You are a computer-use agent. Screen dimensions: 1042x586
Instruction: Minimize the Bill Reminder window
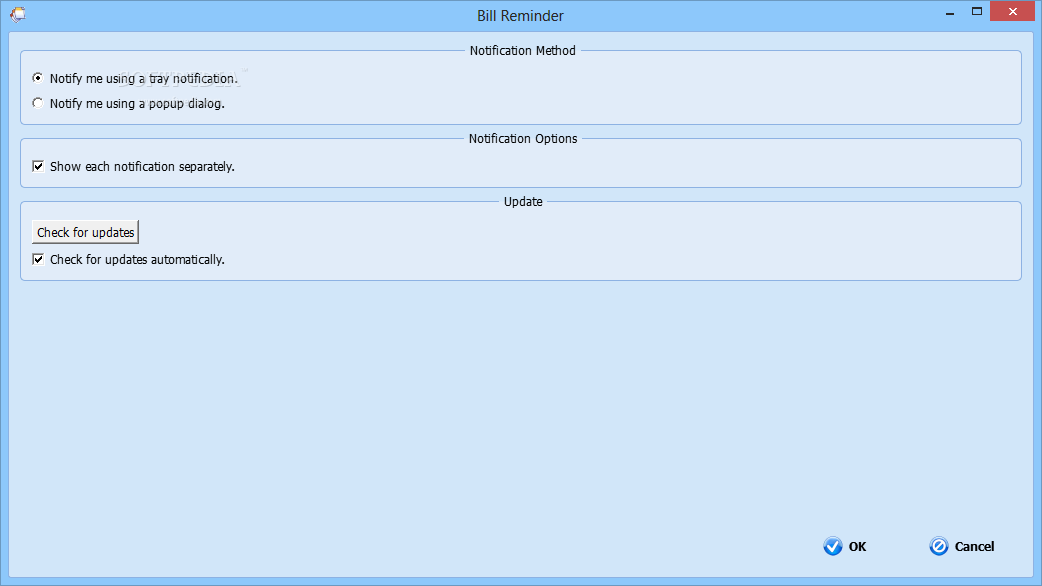tap(950, 12)
